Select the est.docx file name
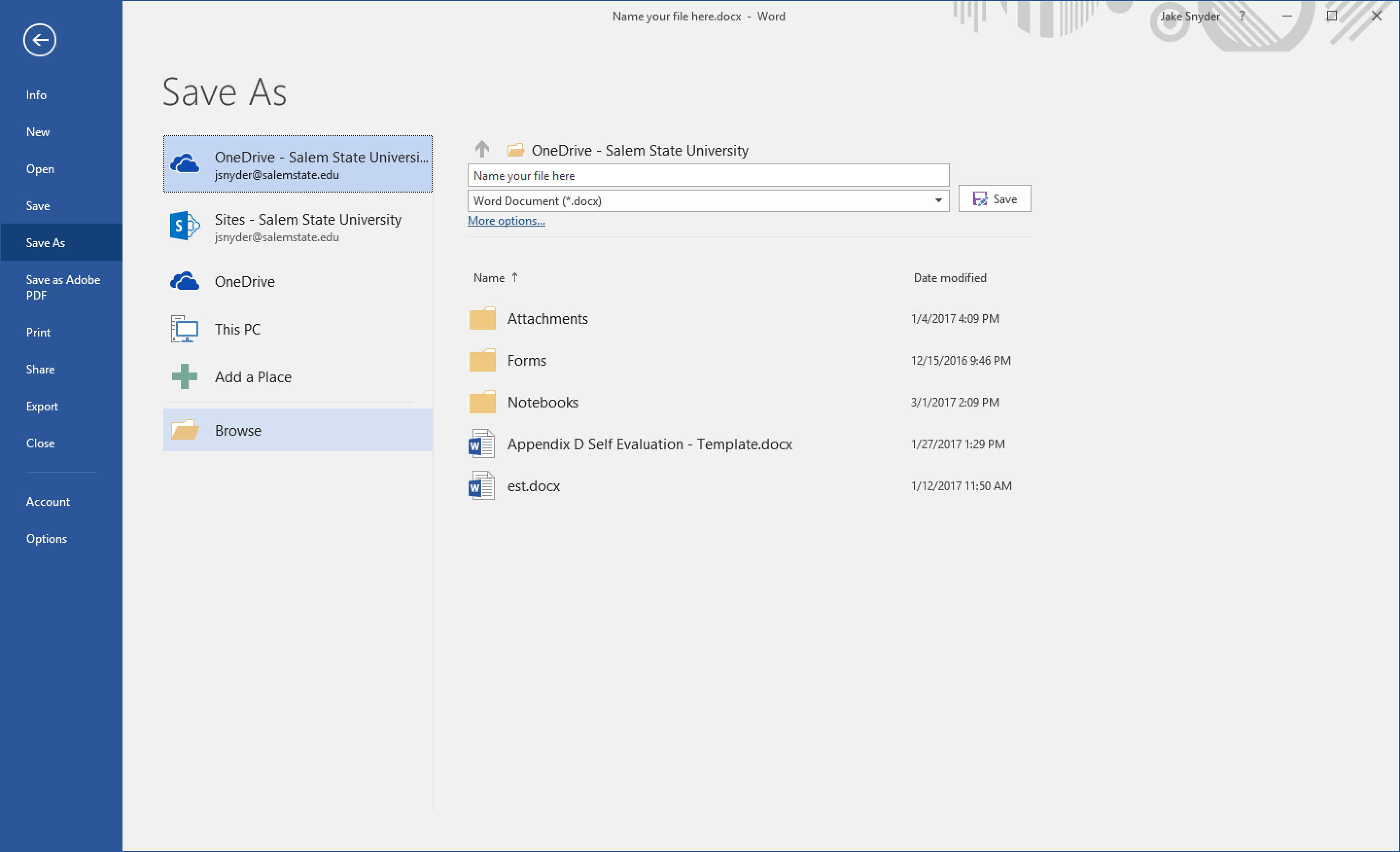The width and height of the screenshot is (1400, 852). pyautogui.click(x=534, y=486)
